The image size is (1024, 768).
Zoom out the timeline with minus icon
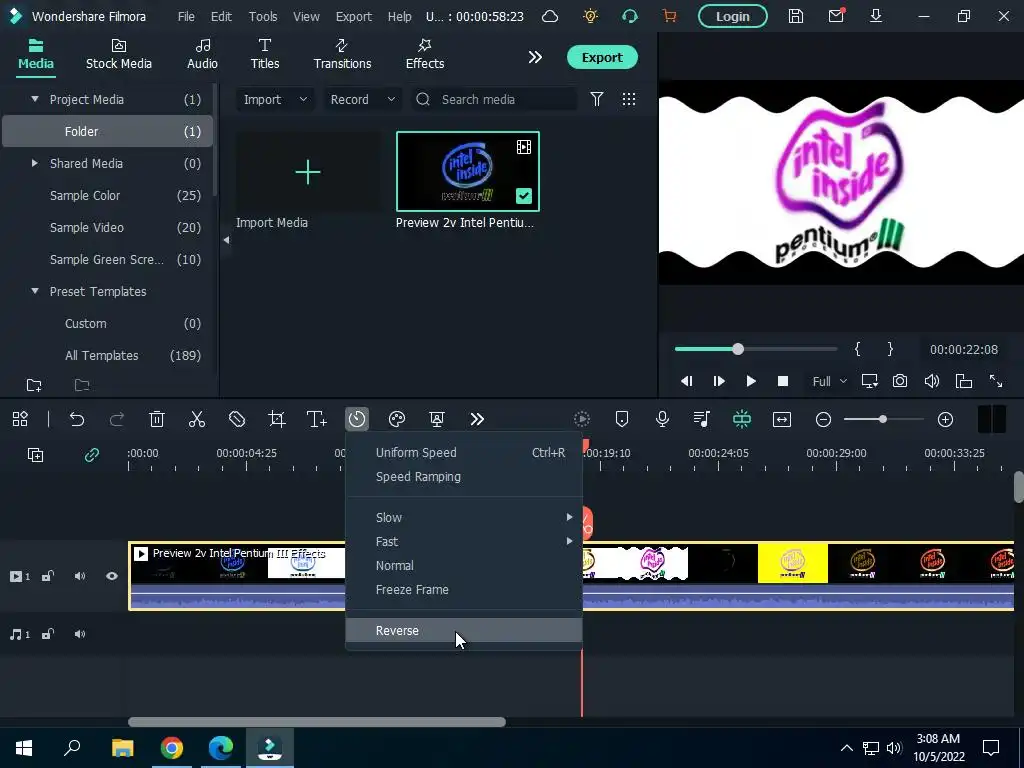[x=824, y=419]
